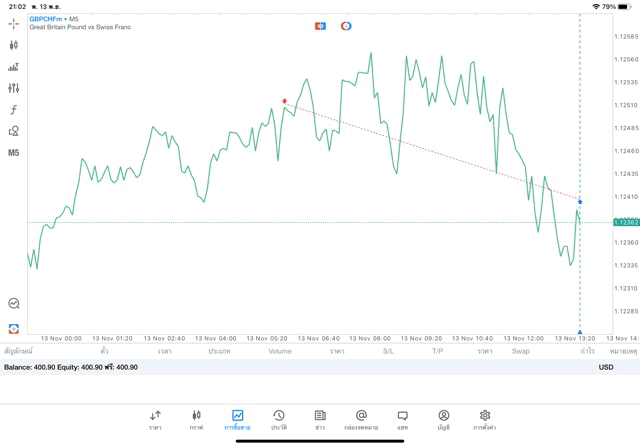Tap the current price label 1.12382
Viewport: 640px width, 447px height.
click(x=626, y=222)
